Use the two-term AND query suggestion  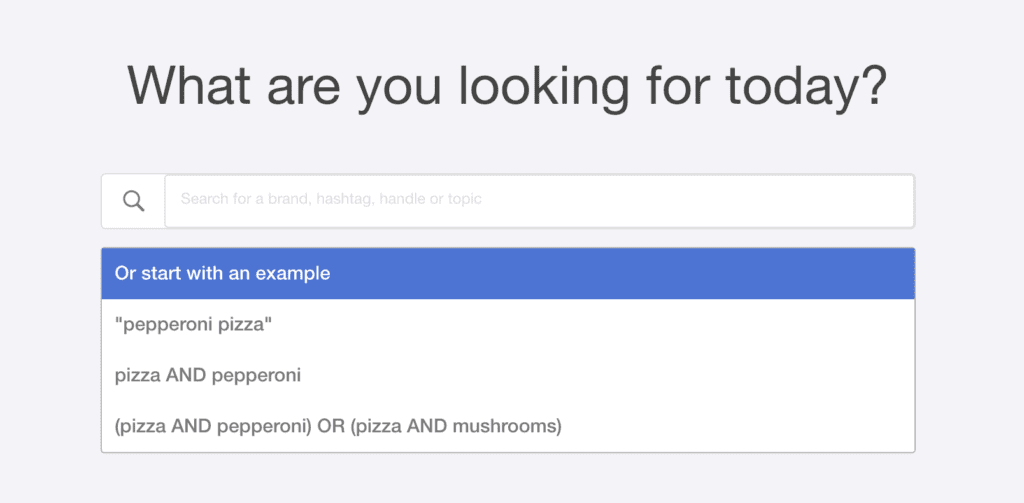coord(208,376)
